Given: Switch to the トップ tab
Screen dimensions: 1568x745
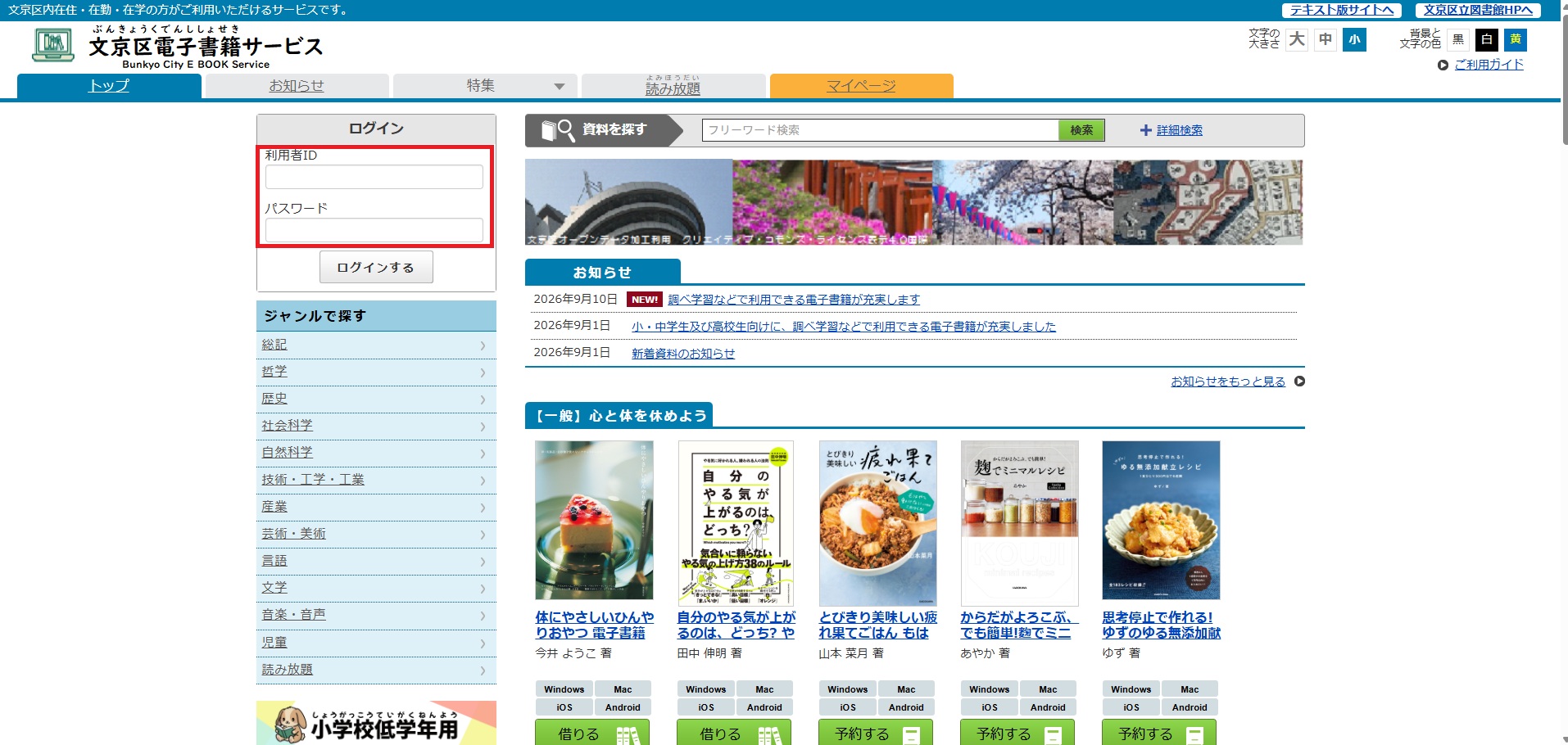Looking at the screenshot, I should pyautogui.click(x=109, y=86).
